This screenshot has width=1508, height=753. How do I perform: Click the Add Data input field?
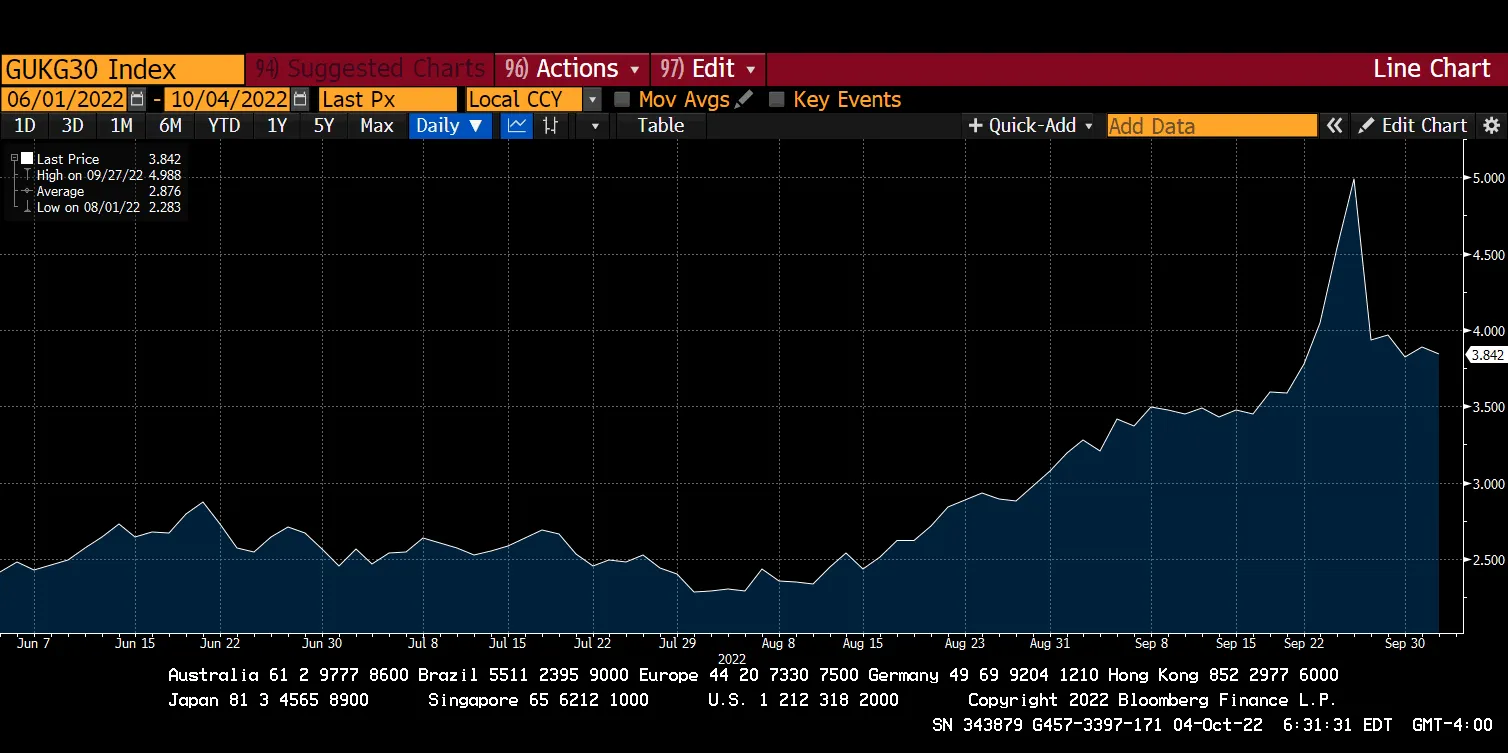click(1211, 126)
